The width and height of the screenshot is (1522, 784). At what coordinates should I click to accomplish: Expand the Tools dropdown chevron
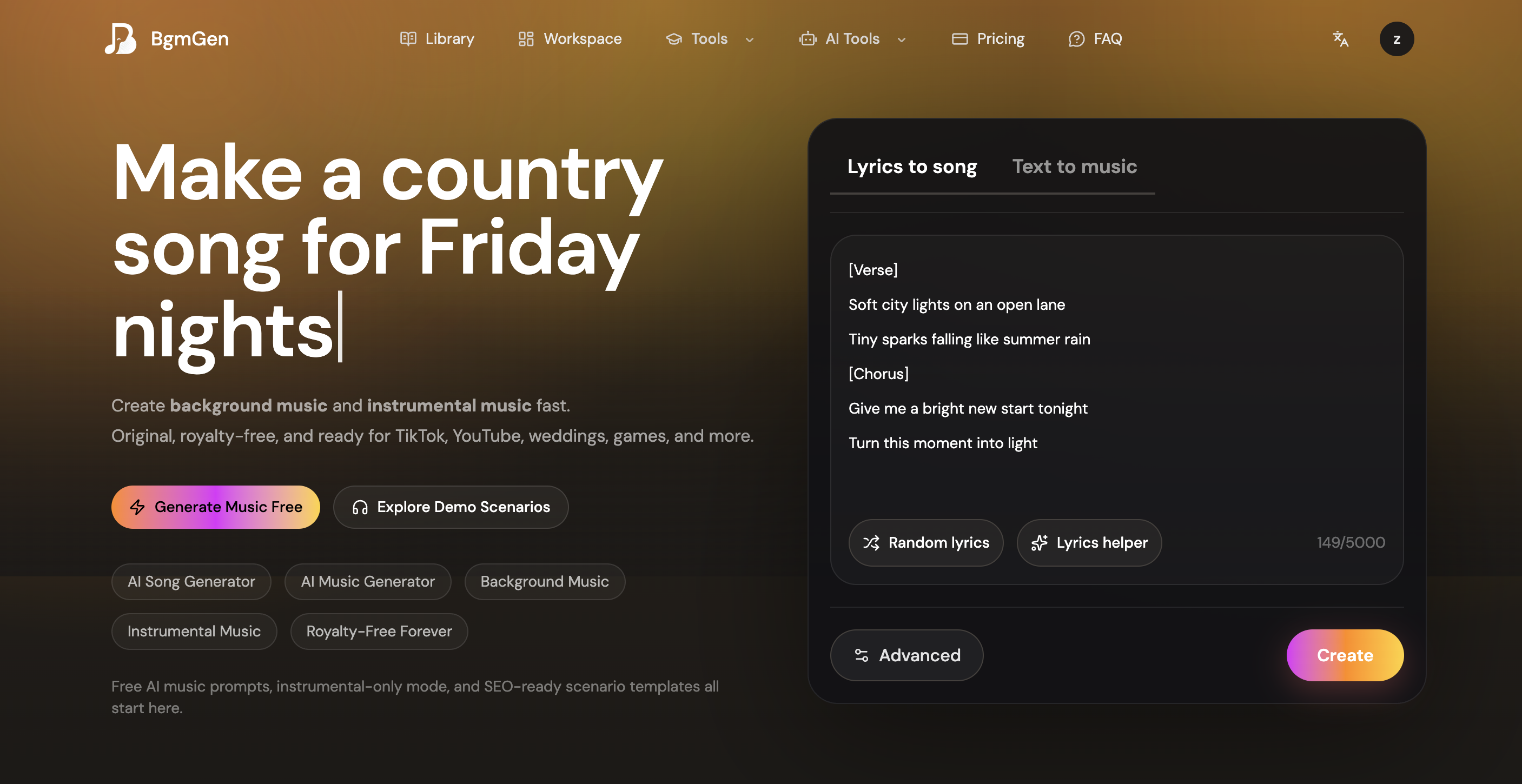749,40
